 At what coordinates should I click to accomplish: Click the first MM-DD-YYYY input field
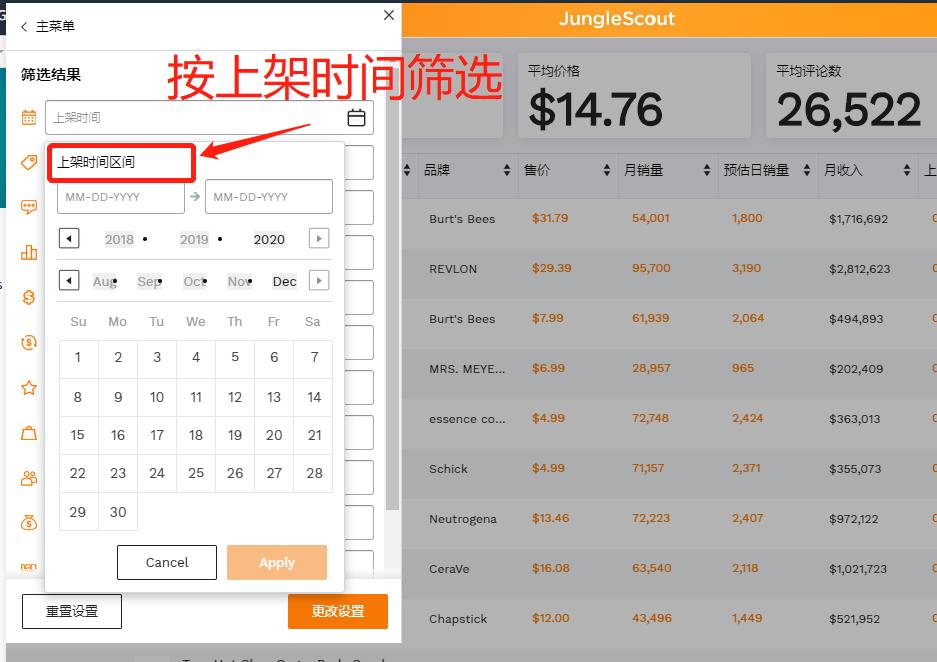[120, 196]
